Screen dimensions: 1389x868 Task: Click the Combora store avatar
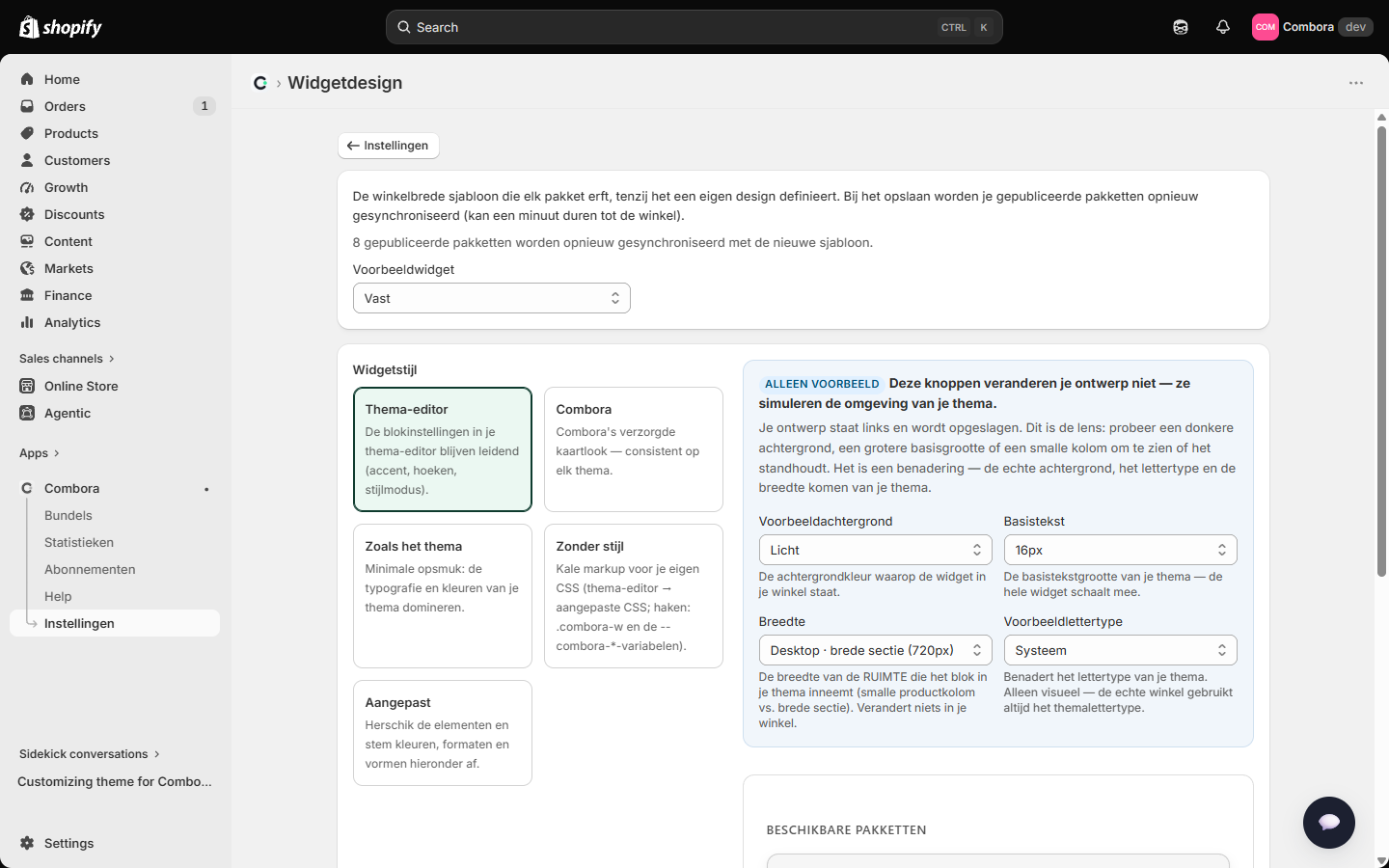coord(1266,27)
